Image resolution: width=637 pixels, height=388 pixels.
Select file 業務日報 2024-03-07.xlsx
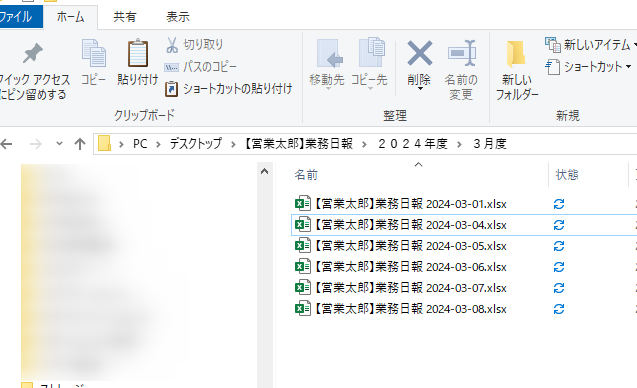pos(410,288)
